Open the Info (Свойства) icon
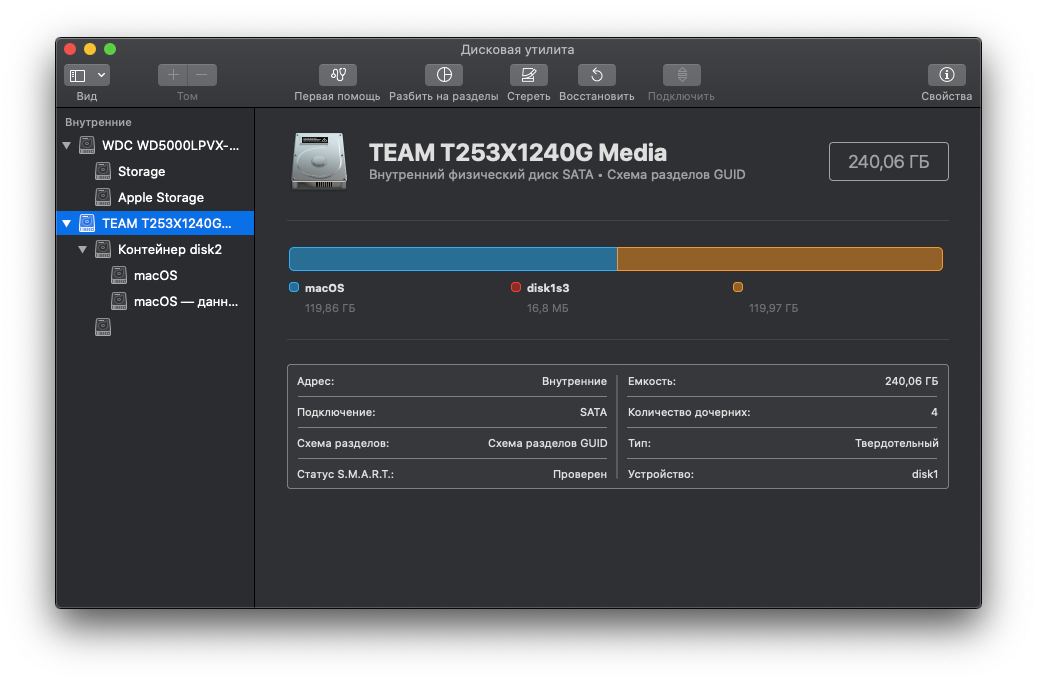1037x682 pixels. pyautogui.click(x=946, y=75)
